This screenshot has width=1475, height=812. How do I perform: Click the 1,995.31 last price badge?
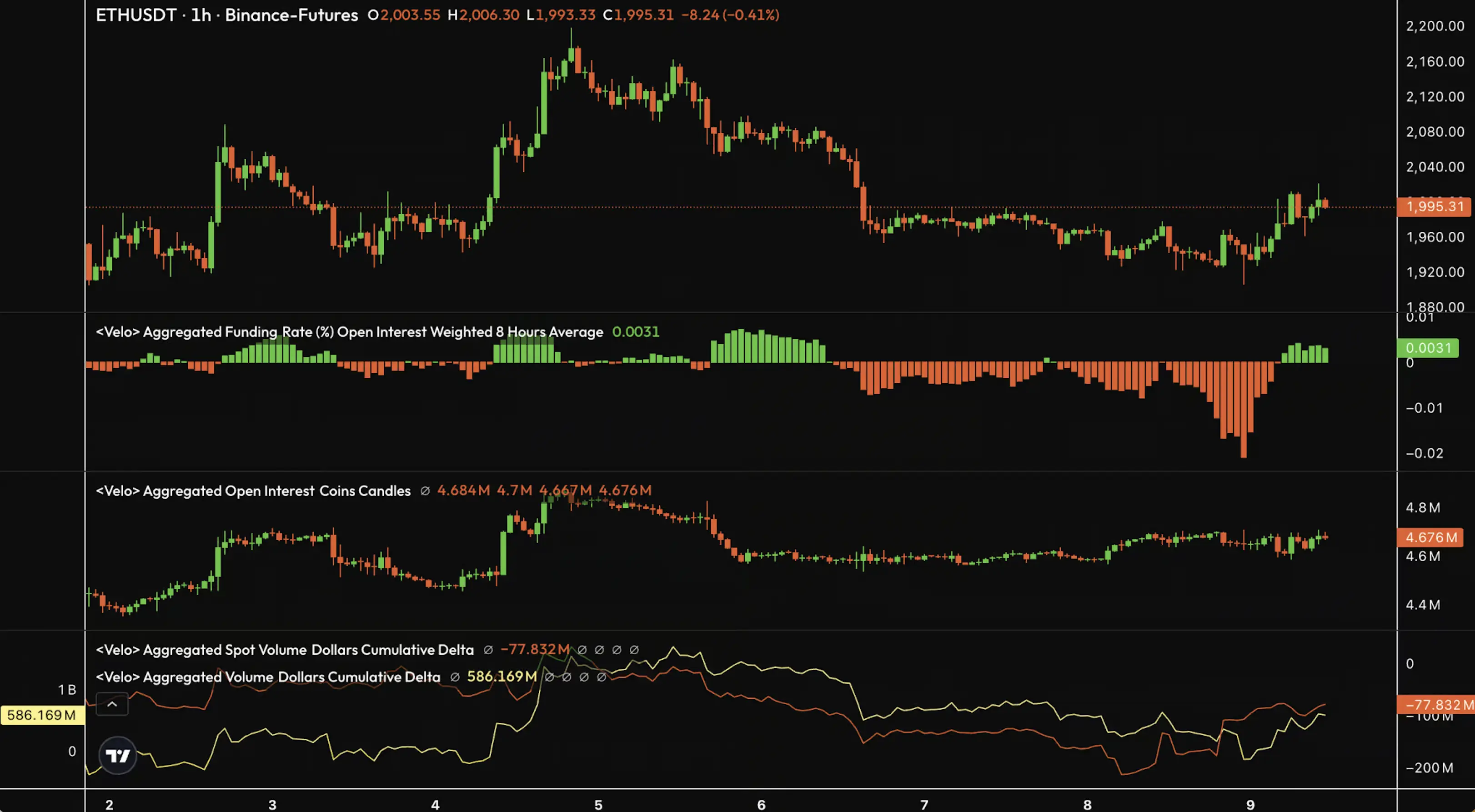click(x=1435, y=207)
